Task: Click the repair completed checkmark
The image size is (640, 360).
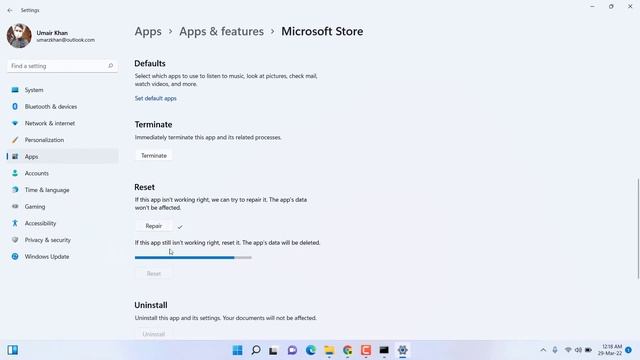Action: pyautogui.click(x=180, y=227)
